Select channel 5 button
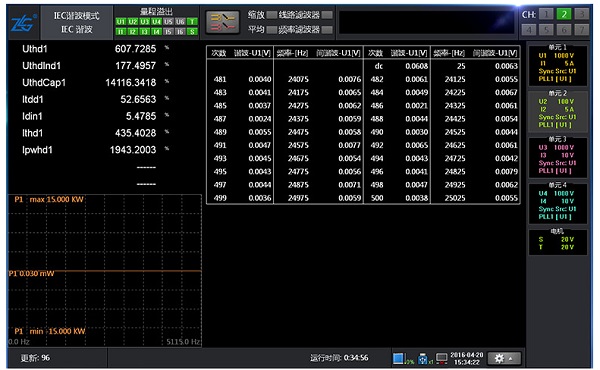Viewport: 600px width, 370px height. [x=546, y=29]
